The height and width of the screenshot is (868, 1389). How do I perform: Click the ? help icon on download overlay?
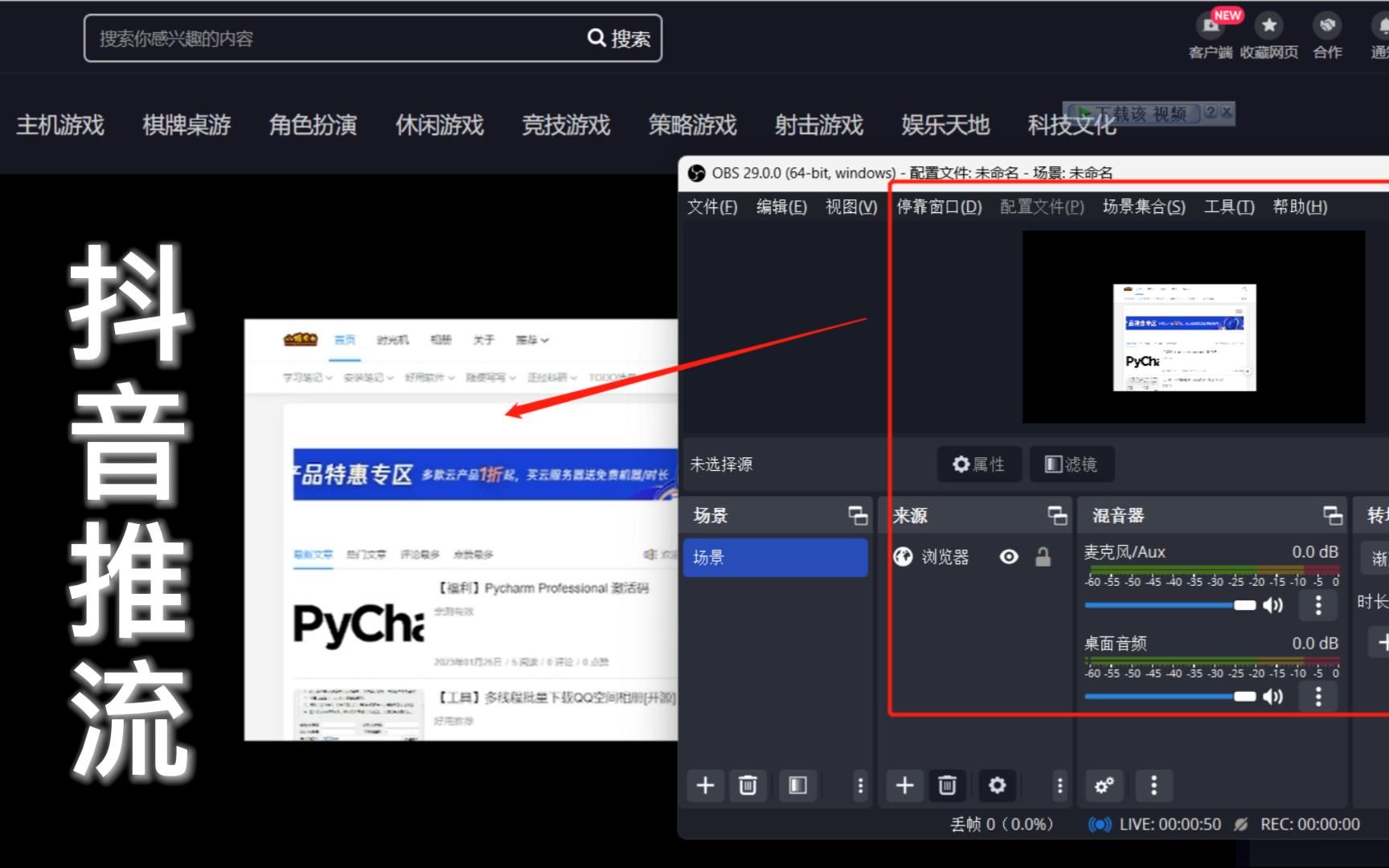(x=1211, y=113)
